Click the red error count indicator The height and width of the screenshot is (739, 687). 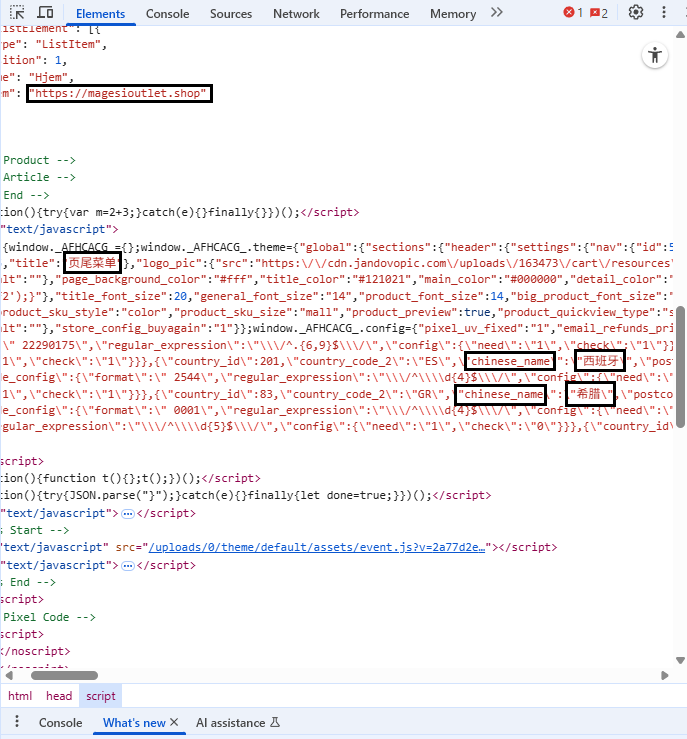(573, 13)
